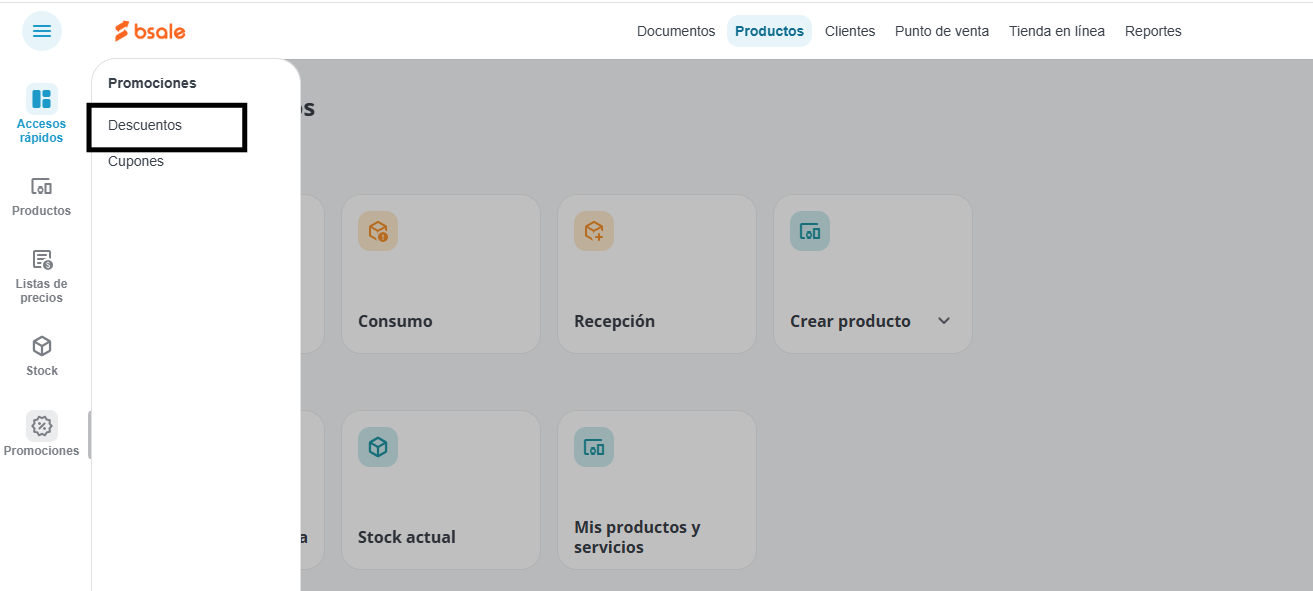Open Tienda en línea top menu
Viewport: 1313px width, 591px height.
point(1057,31)
